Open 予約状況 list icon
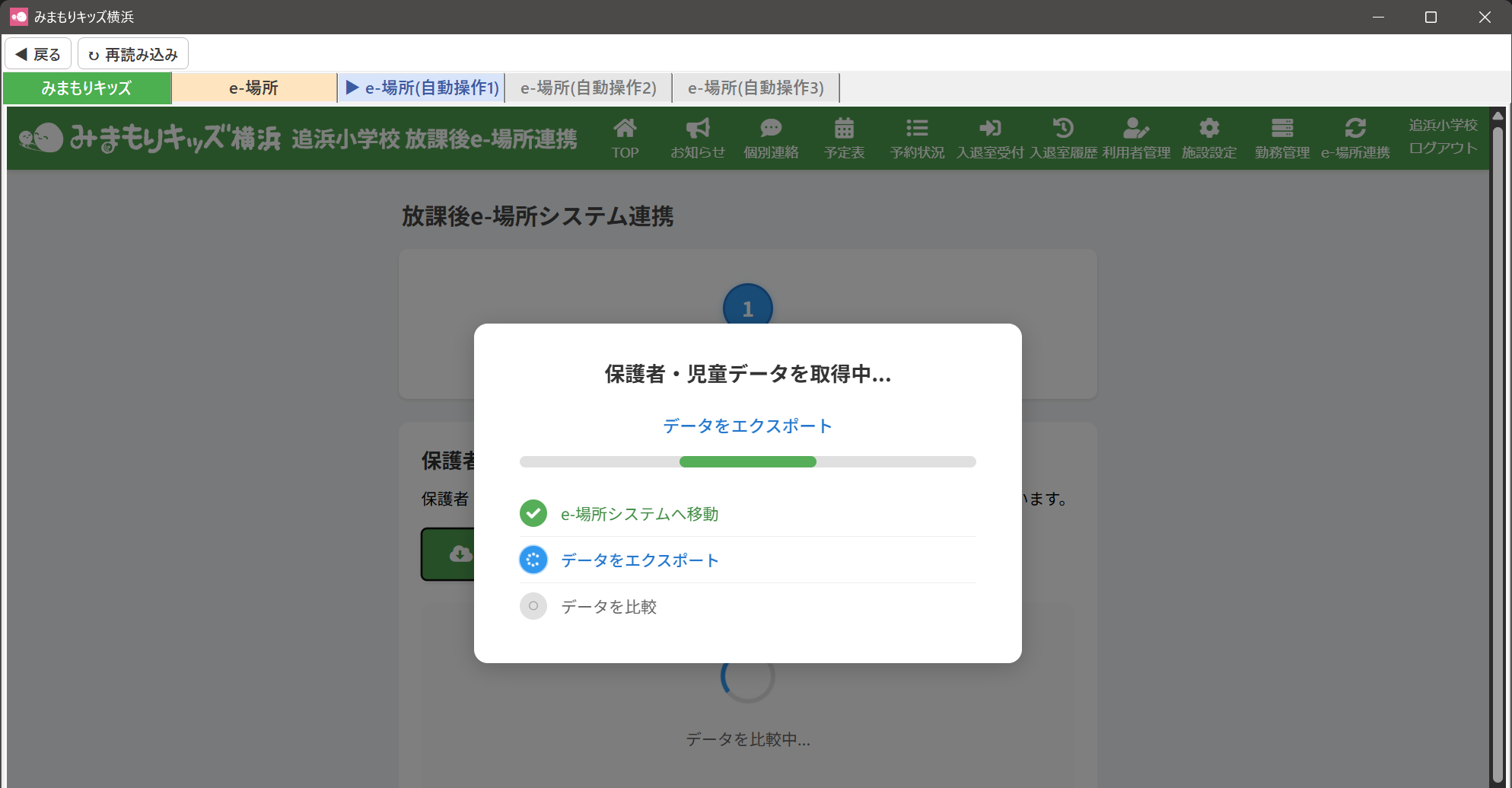Screen dimensions: 1512x788 917,129
